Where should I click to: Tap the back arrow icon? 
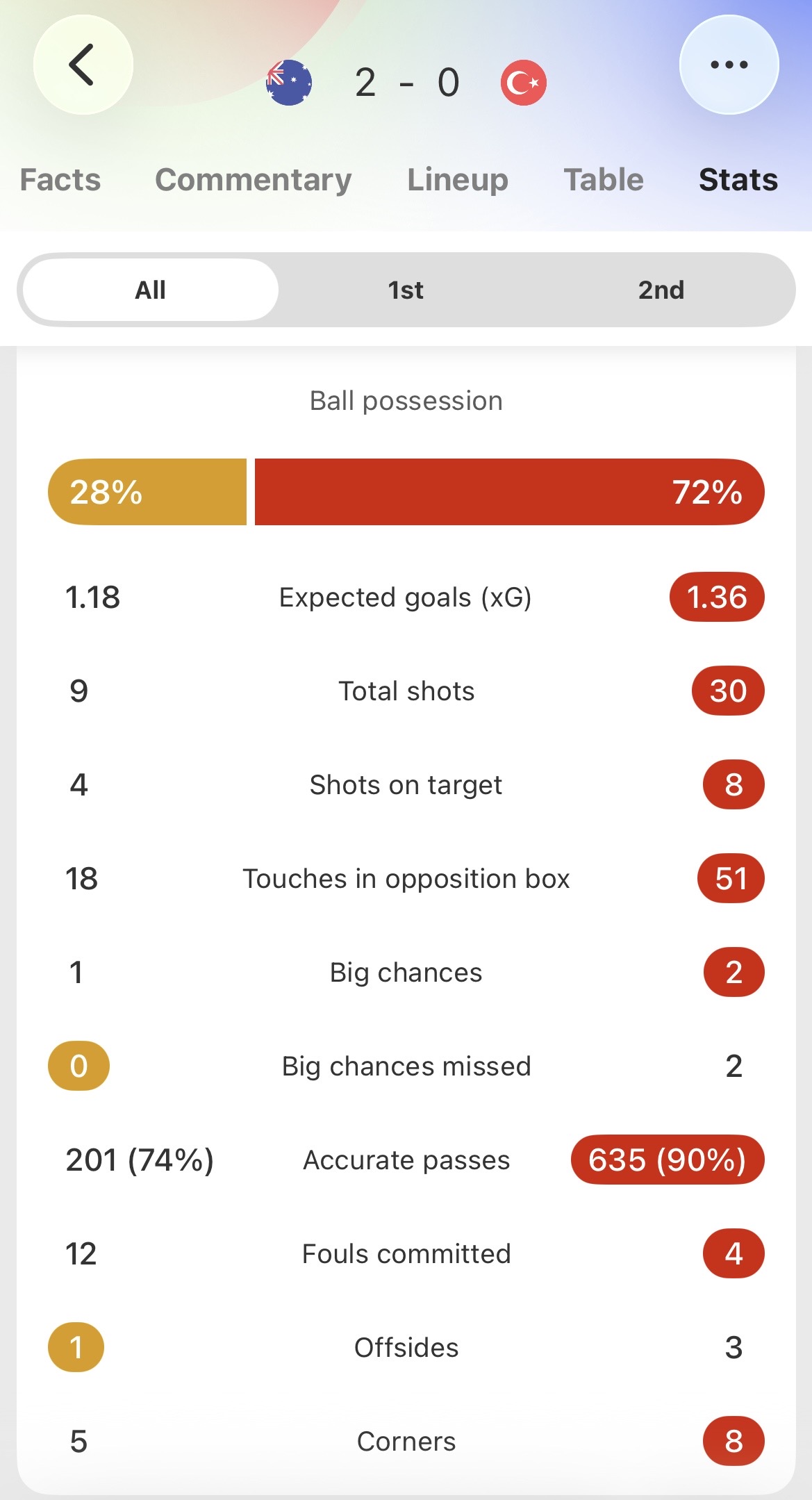83,65
